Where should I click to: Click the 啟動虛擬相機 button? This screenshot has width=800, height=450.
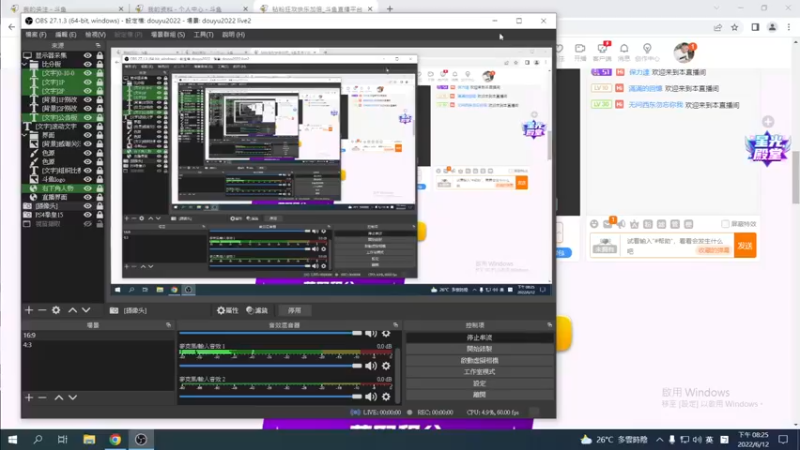(x=480, y=360)
